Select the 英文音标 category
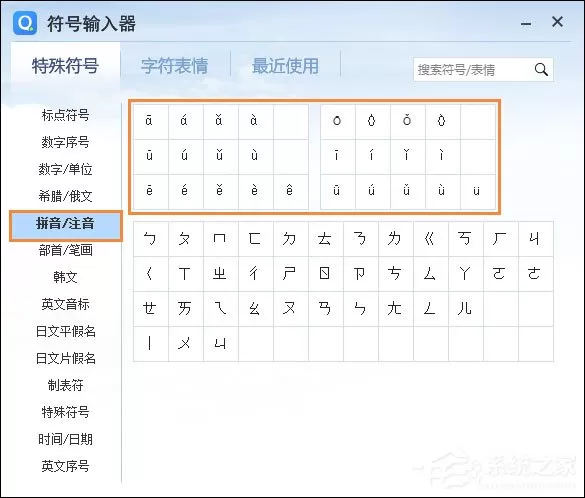Screen dimensions: 585x498 point(65,304)
